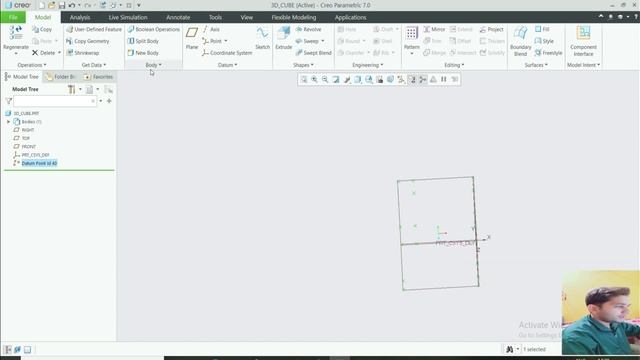The image size is (640, 360).
Task: Select the Extrude tool
Action: [283, 38]
